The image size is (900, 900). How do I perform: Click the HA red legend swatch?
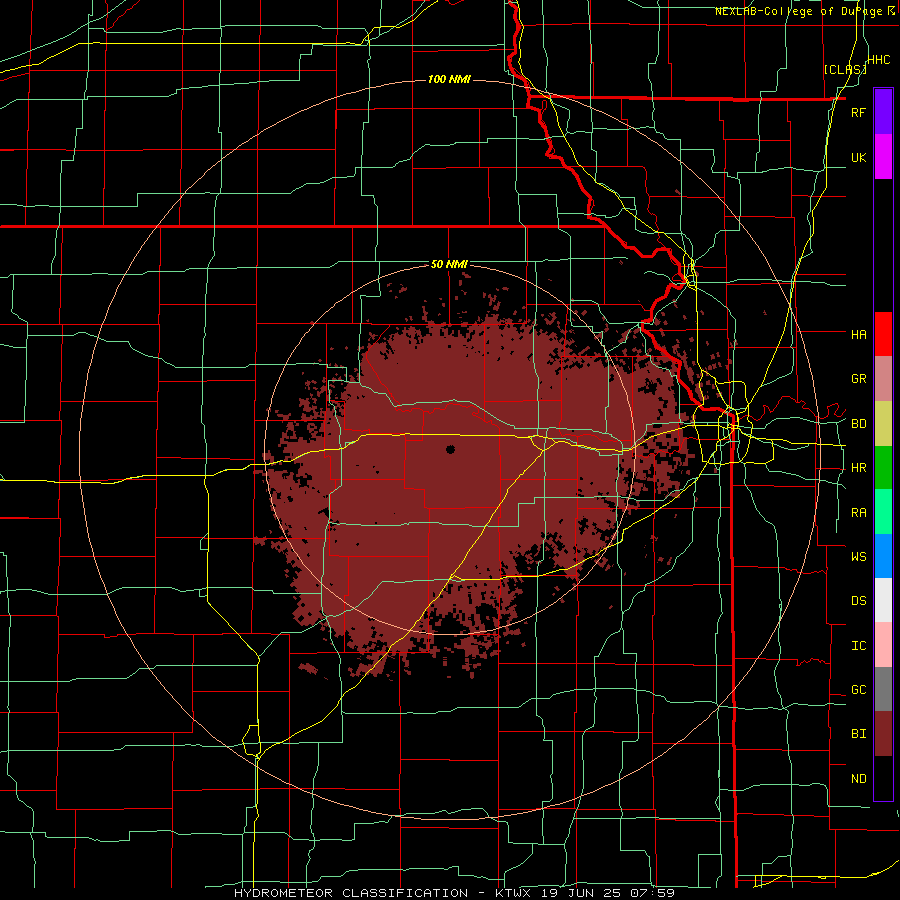click(883, 334)
